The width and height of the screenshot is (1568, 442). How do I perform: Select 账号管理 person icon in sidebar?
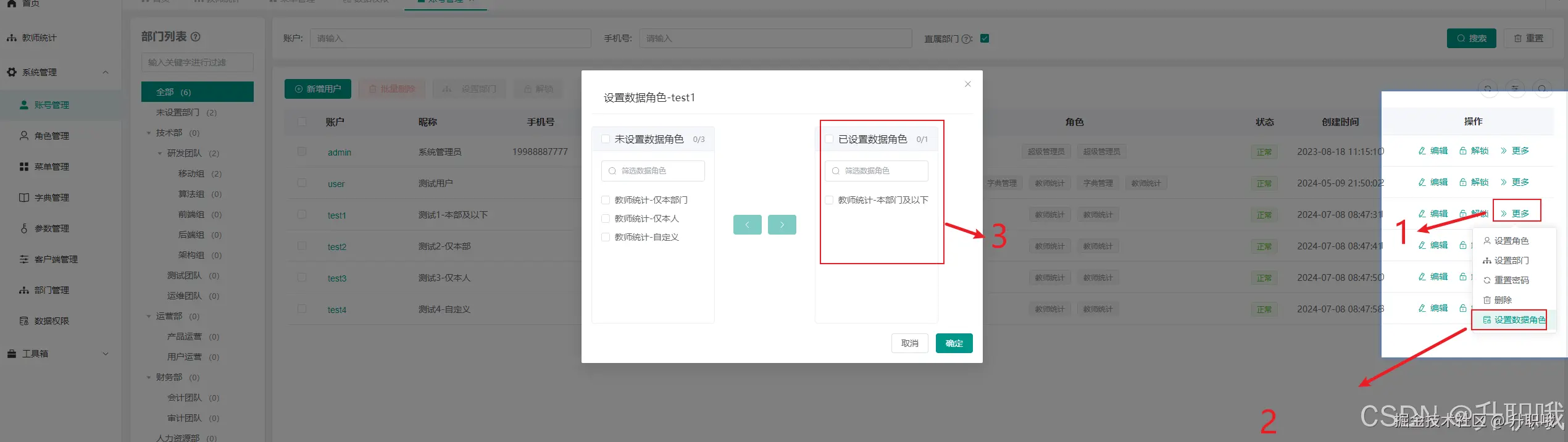click(x=24, y=105)
